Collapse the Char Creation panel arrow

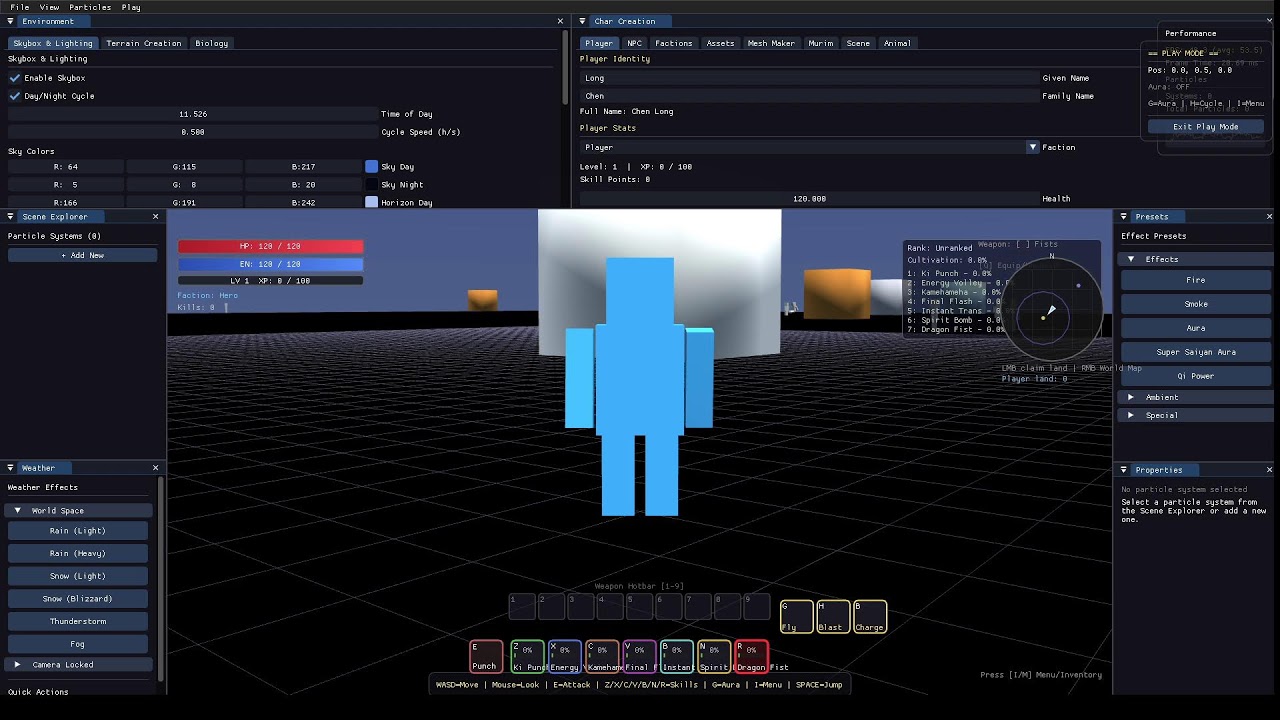(x=583, y=21)
